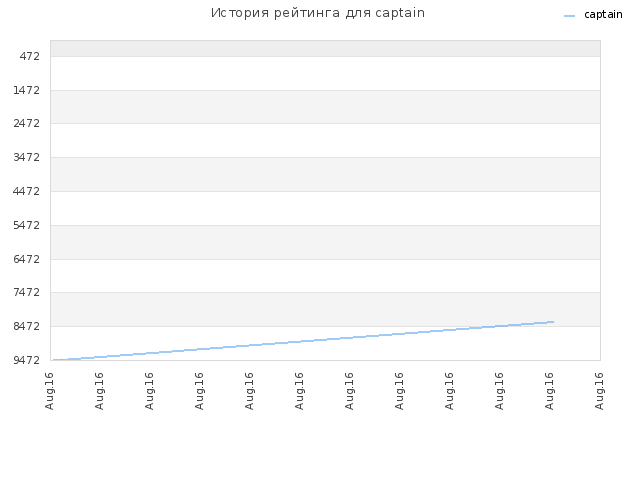
Task: Click the 8472 y-axis tick label
Action: click(27, 326)
